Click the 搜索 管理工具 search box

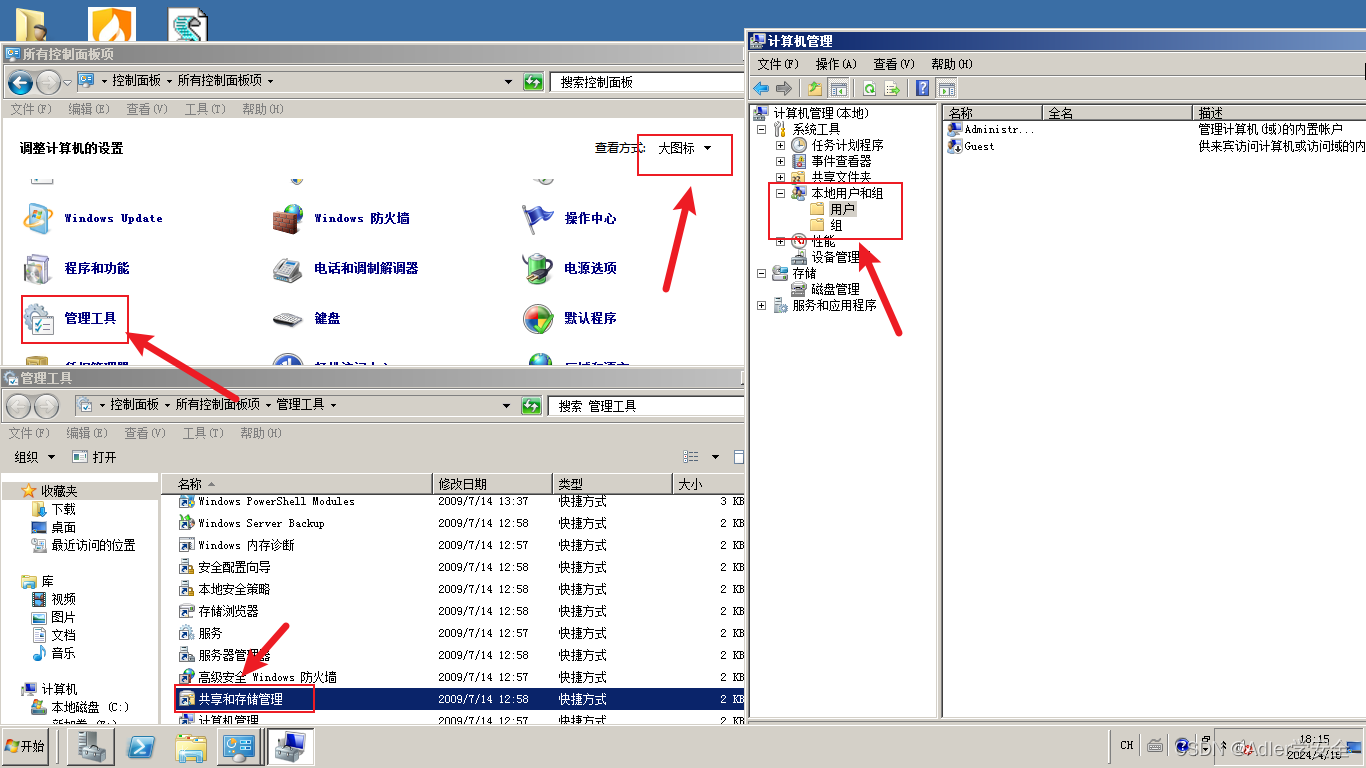[x=646, y=406]
